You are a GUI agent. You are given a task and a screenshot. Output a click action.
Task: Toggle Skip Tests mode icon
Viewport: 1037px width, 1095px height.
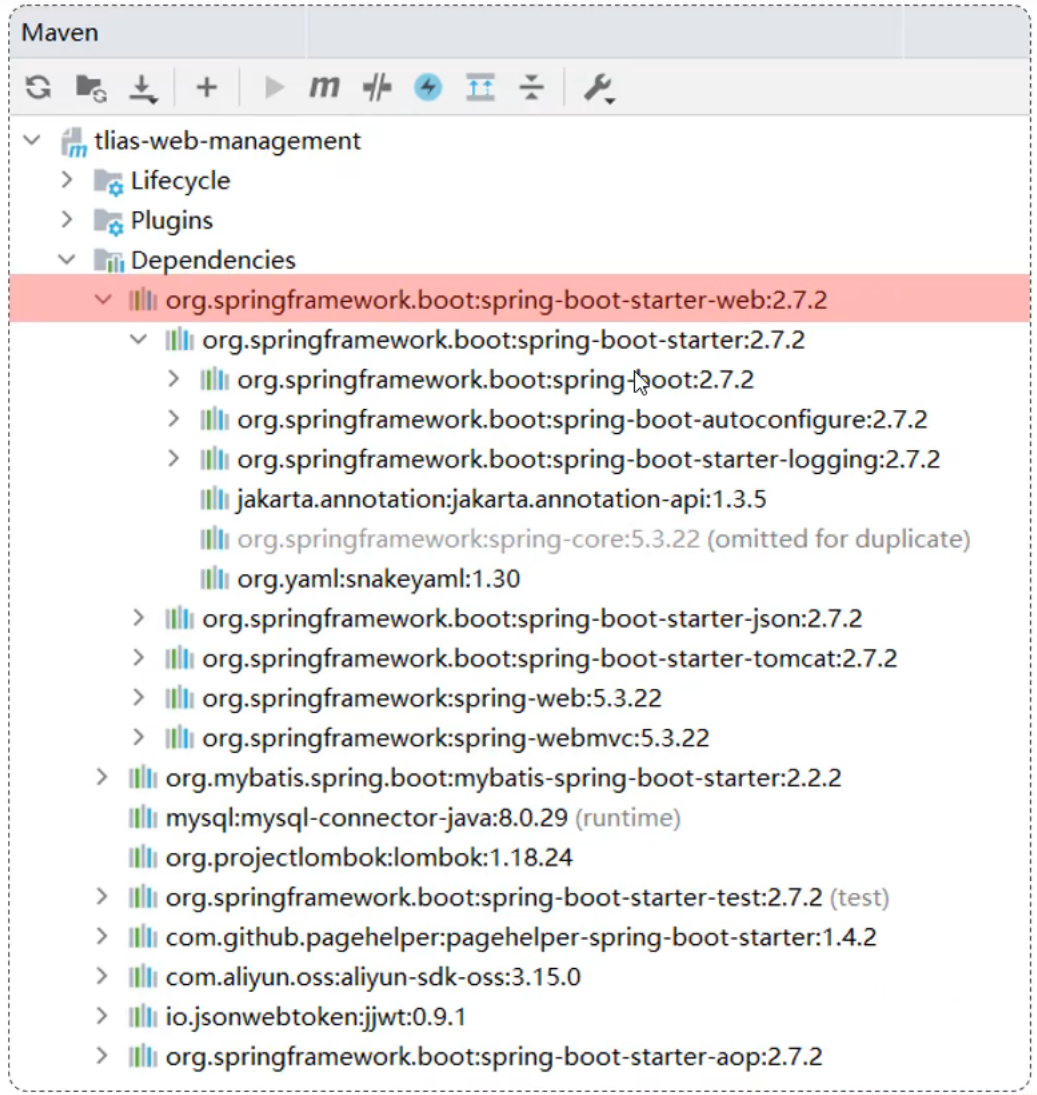click(x=377, y=88)
